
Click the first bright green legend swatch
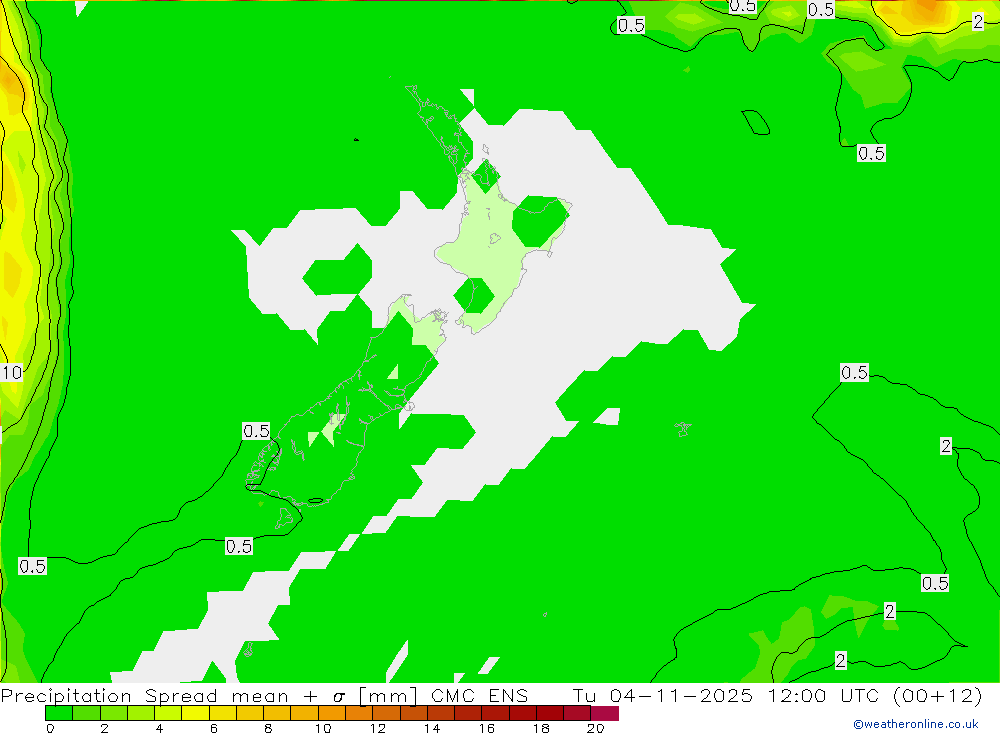tap(59, 713)
